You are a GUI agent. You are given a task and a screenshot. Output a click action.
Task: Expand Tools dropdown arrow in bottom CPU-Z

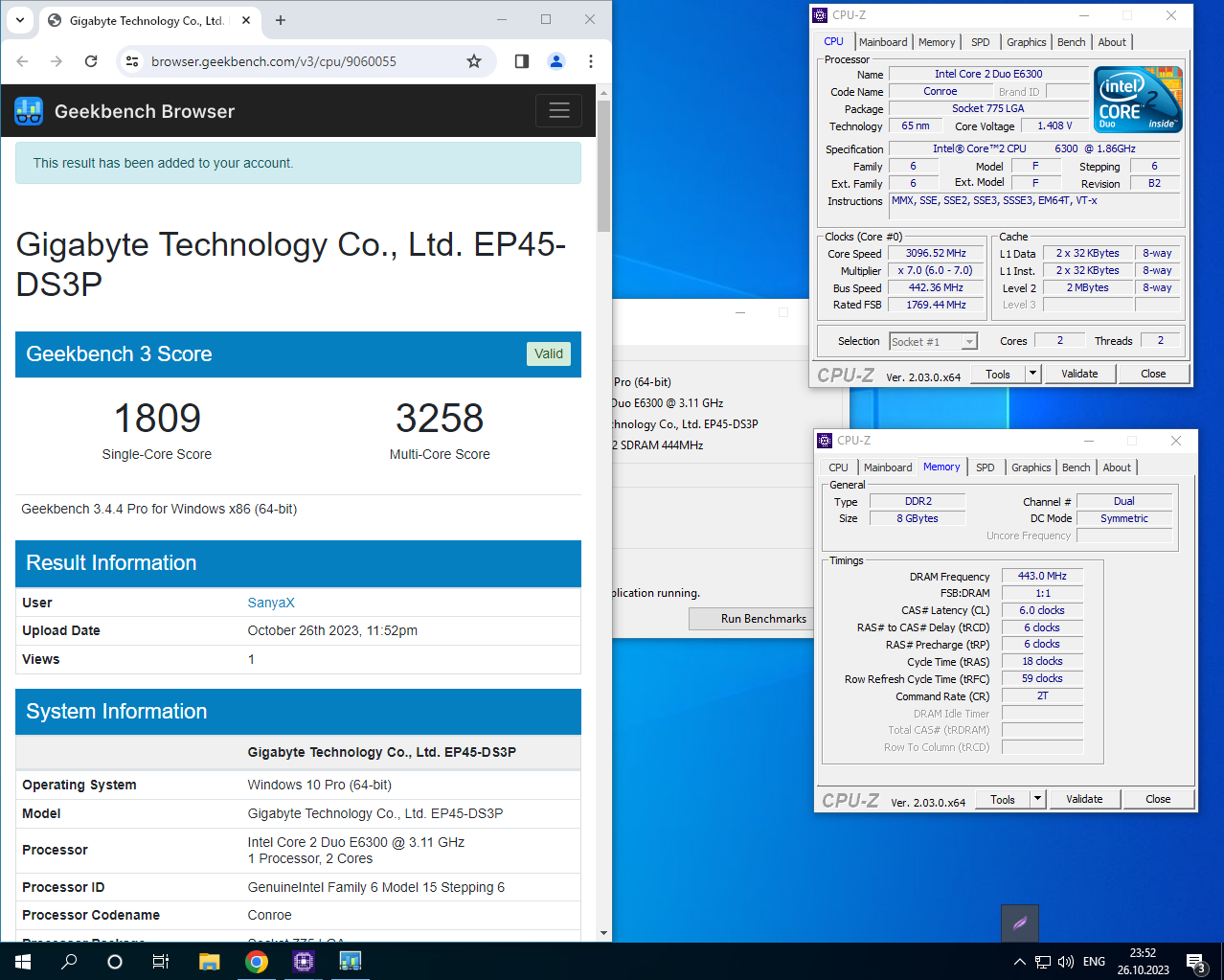tap(1038, 800)
